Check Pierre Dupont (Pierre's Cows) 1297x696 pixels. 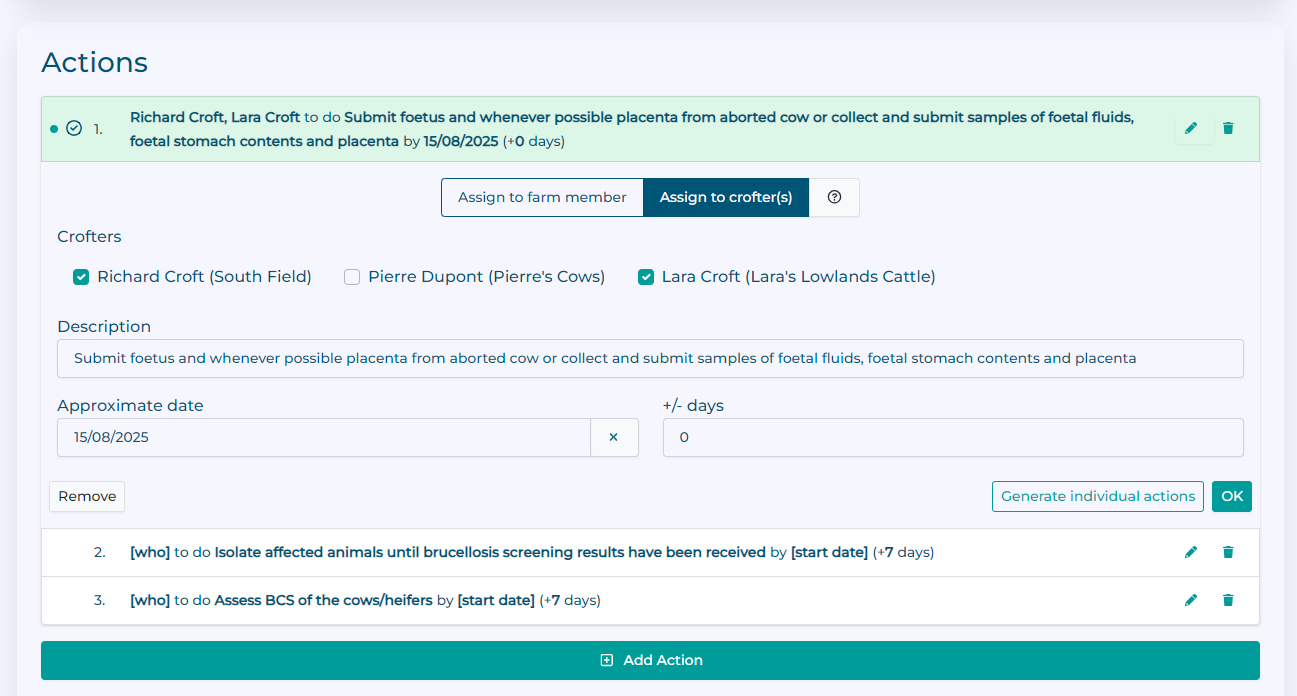pyautogui.click(x=352, y=277)
